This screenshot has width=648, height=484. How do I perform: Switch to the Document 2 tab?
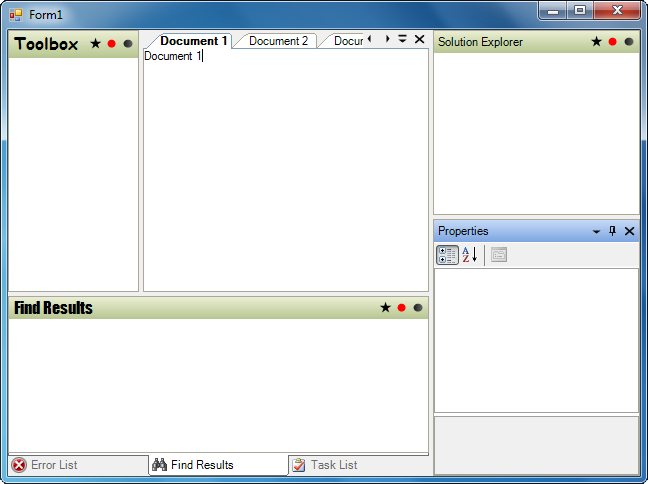click(x=278, y=41)
